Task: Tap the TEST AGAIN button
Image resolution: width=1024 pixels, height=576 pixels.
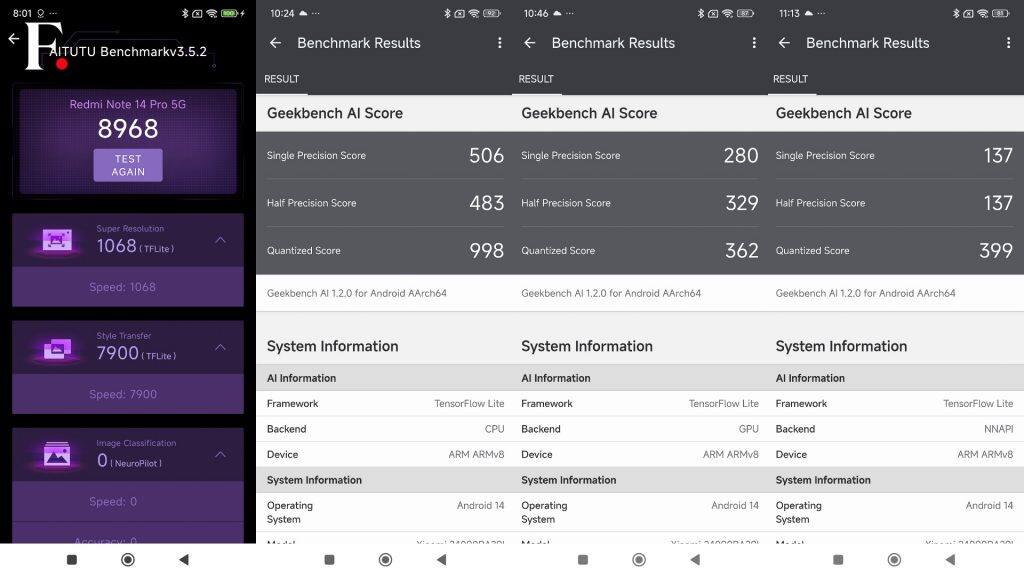Action: tap(128, 165)
